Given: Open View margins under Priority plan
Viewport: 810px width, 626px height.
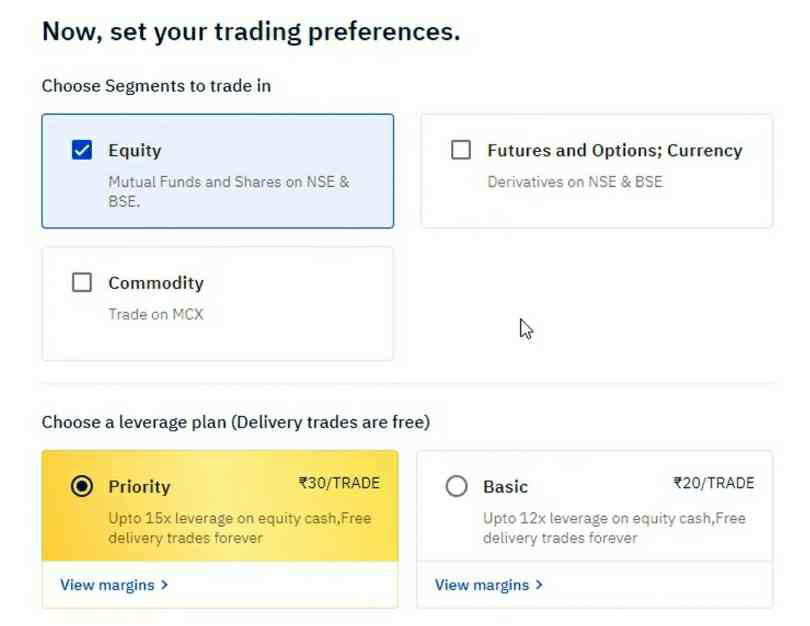Looking at the screenshot, I should [x=108, y=584].
